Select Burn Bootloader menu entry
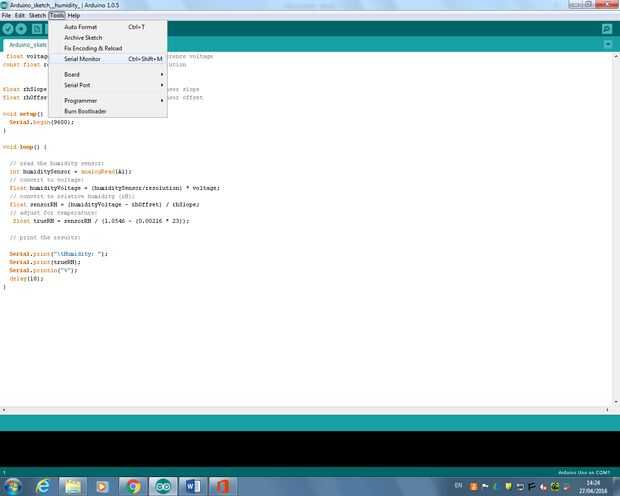The image size is (620, 496). tap(108, 111)
